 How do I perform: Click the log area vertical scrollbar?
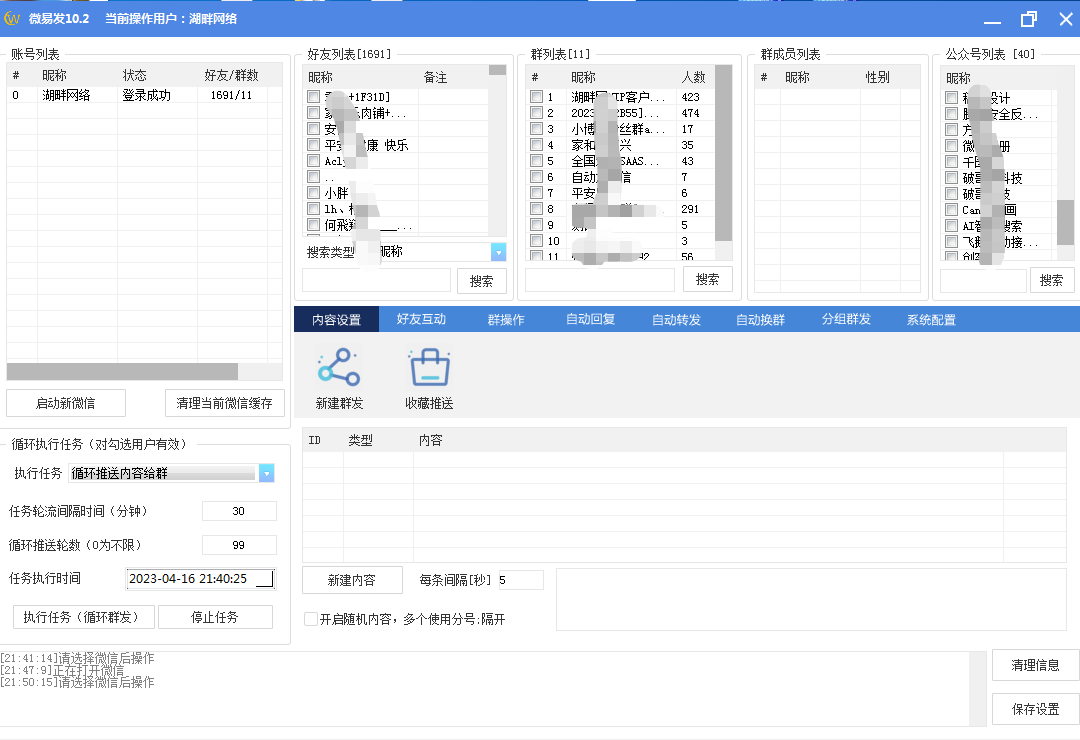(x=977, y=688)
